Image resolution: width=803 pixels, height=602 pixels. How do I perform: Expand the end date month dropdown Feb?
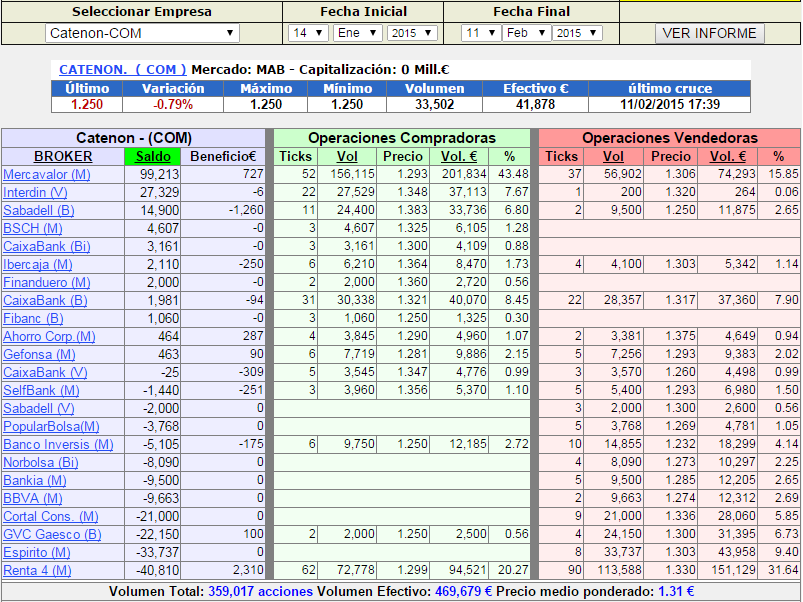point(526,33)
